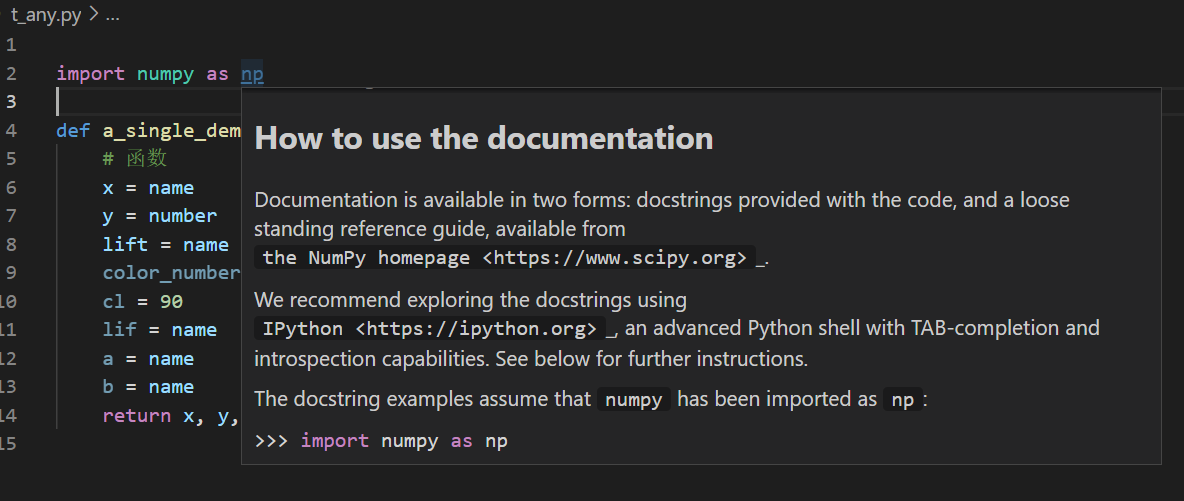Open the breadcrumb ellipsis after t_any.py

[x=113, y=15]
